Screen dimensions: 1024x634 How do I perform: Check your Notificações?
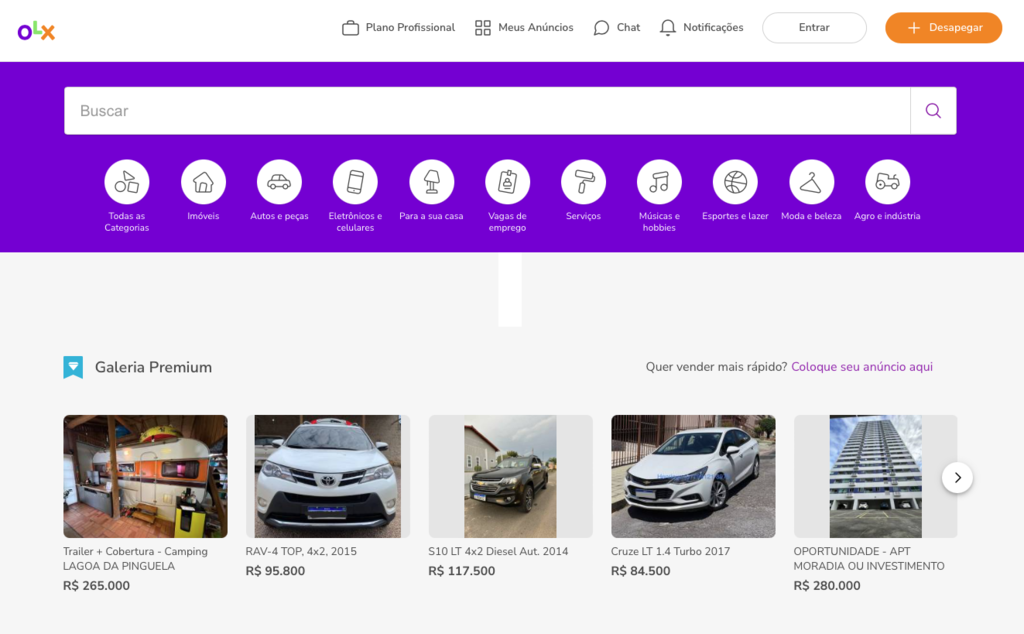tap(701, 27)
